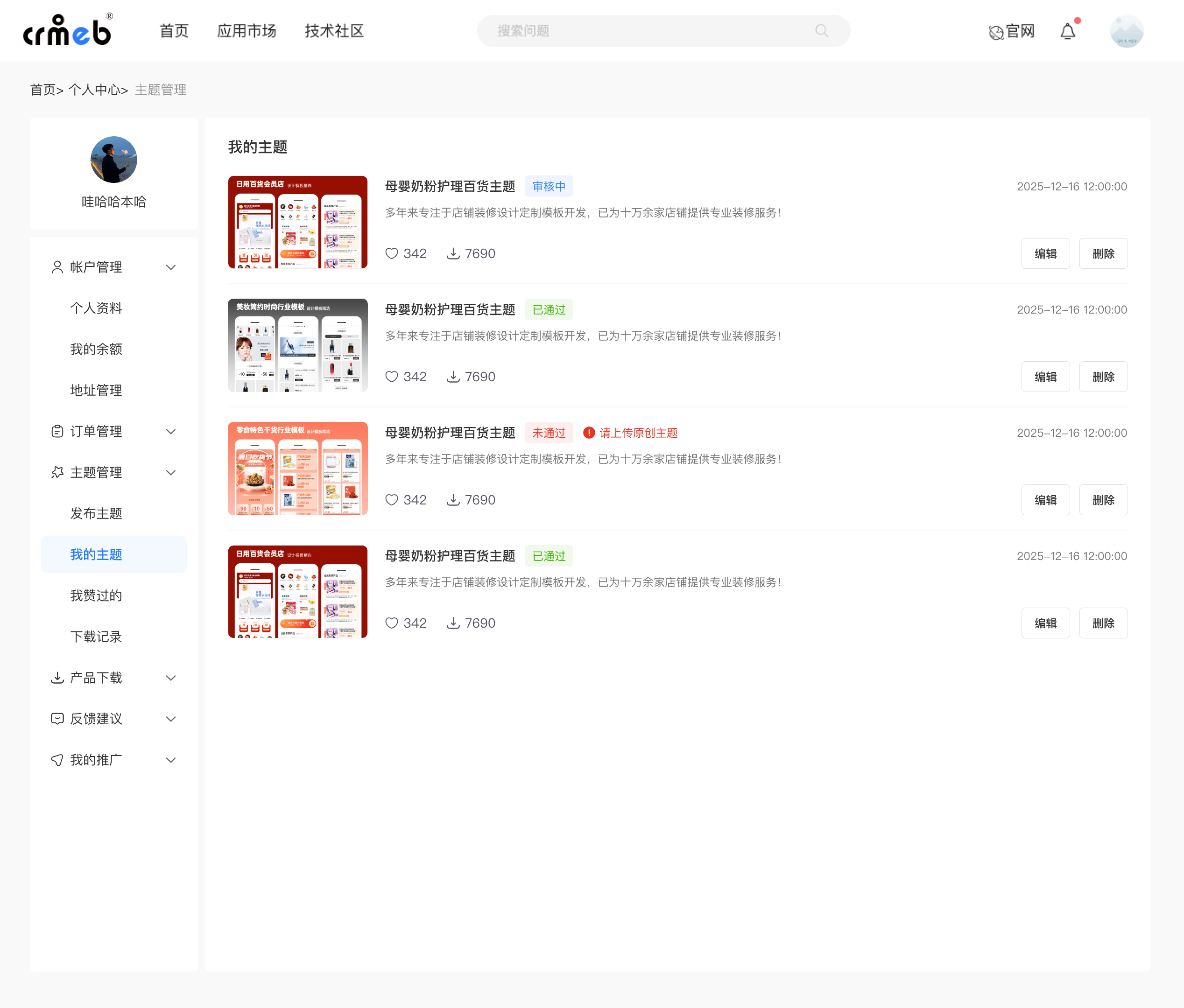Click the red warning icon 请上传原创主题

point(589,433)
